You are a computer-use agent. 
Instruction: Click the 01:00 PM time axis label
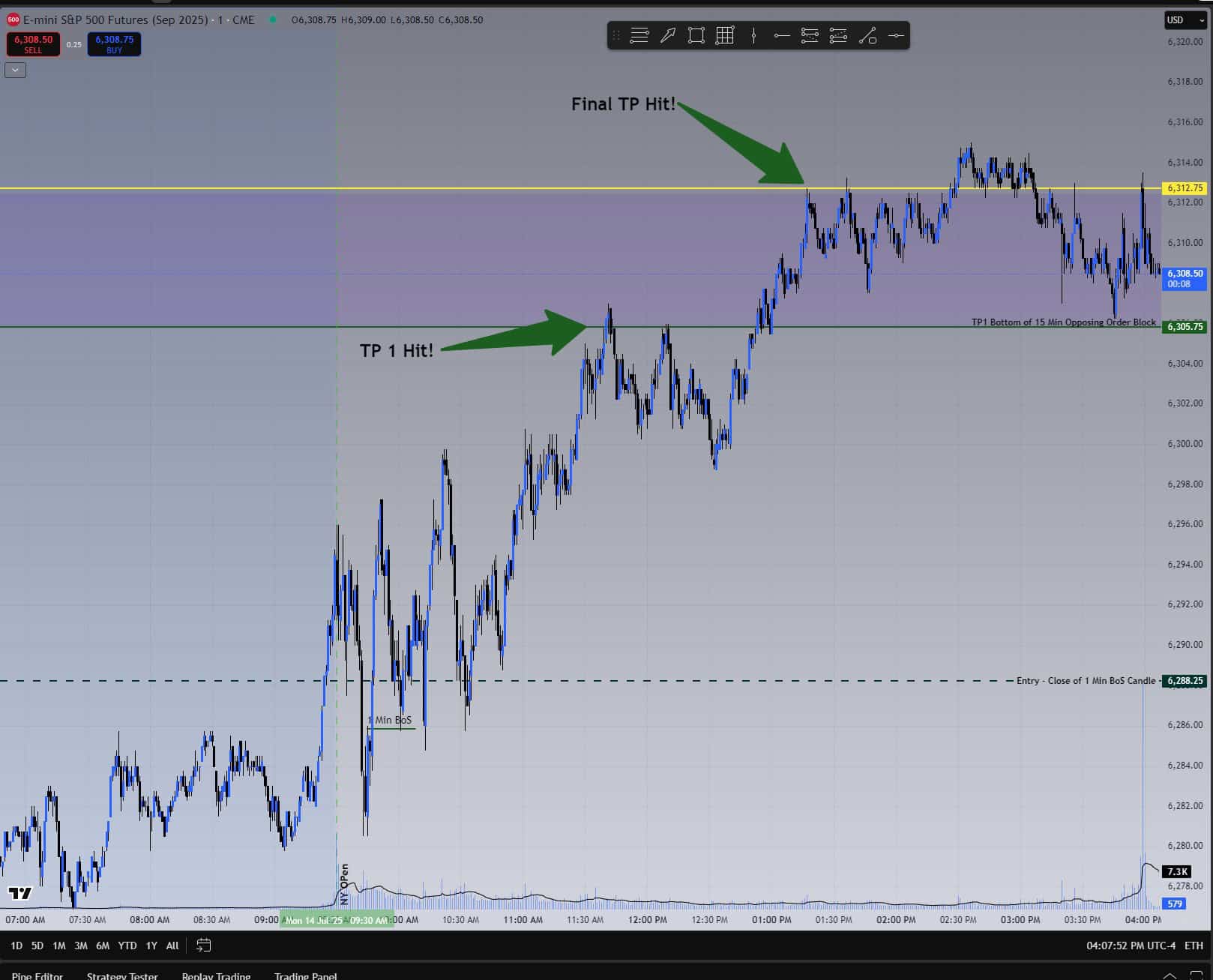coord(771,920)
